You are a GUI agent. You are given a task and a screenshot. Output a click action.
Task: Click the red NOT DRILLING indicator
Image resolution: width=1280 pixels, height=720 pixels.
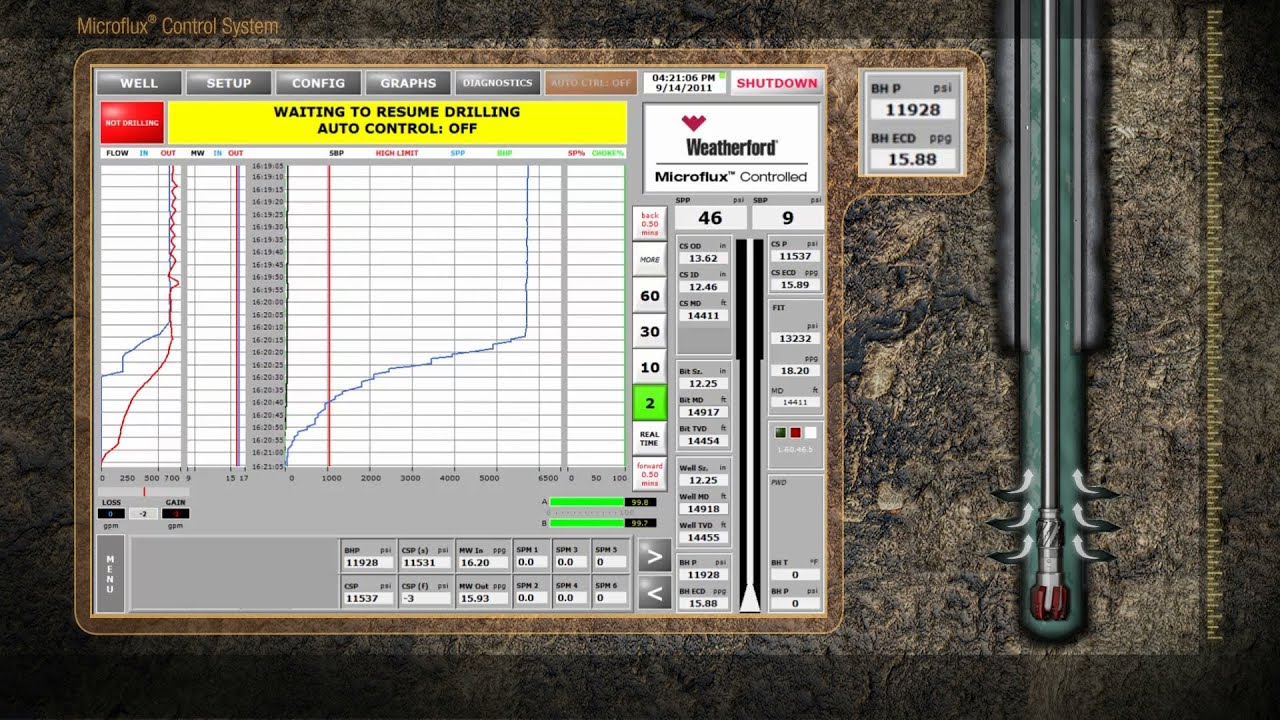[x=131, y=122]
